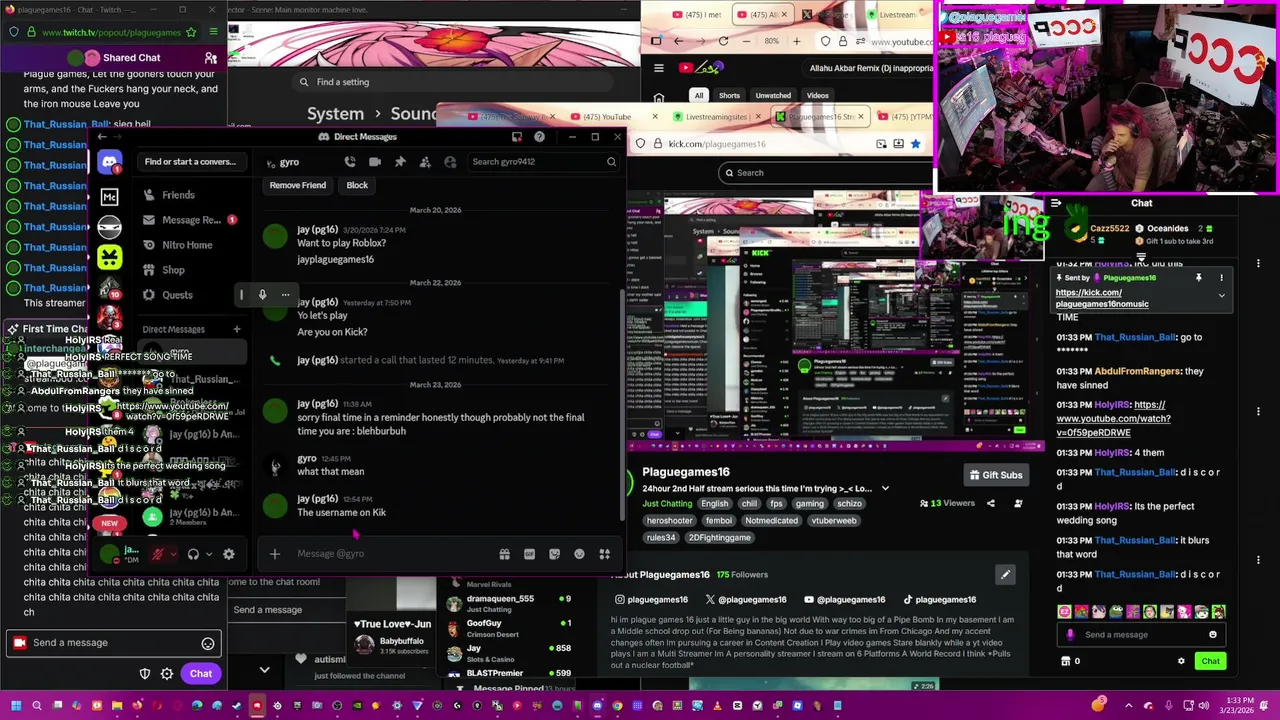Expand Discord output device dropdown arrow
The height and width of the screenshot is (720, 1280).
click(x=209, y=554)
